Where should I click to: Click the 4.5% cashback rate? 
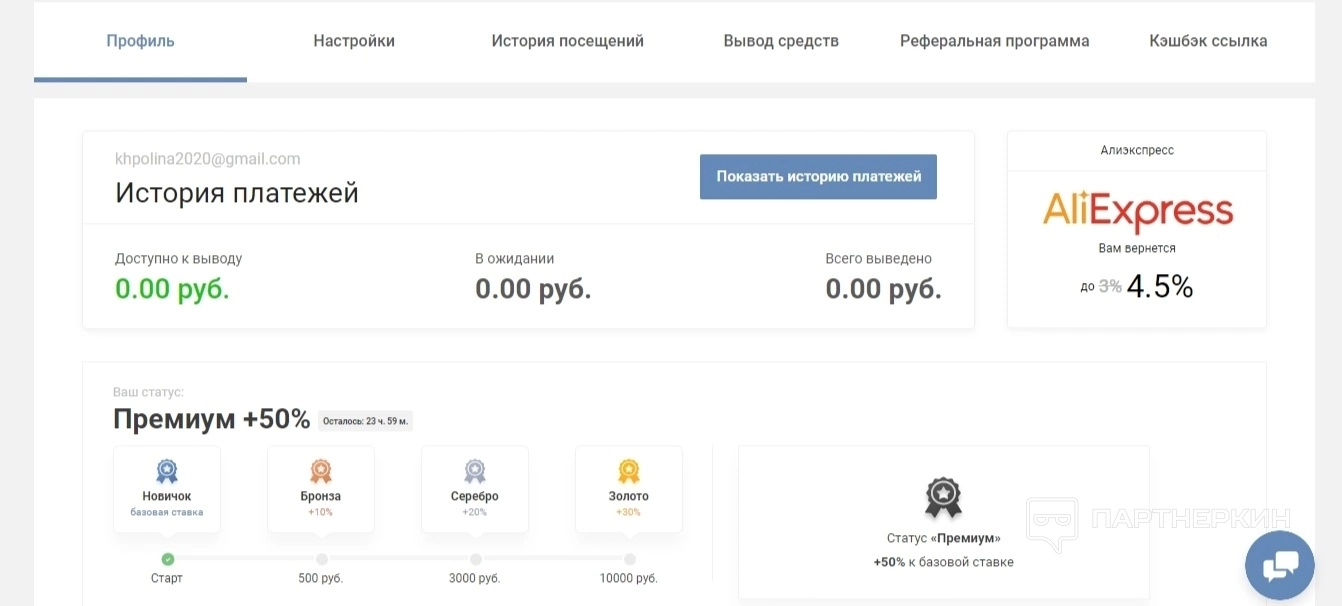click(1160, 287)
